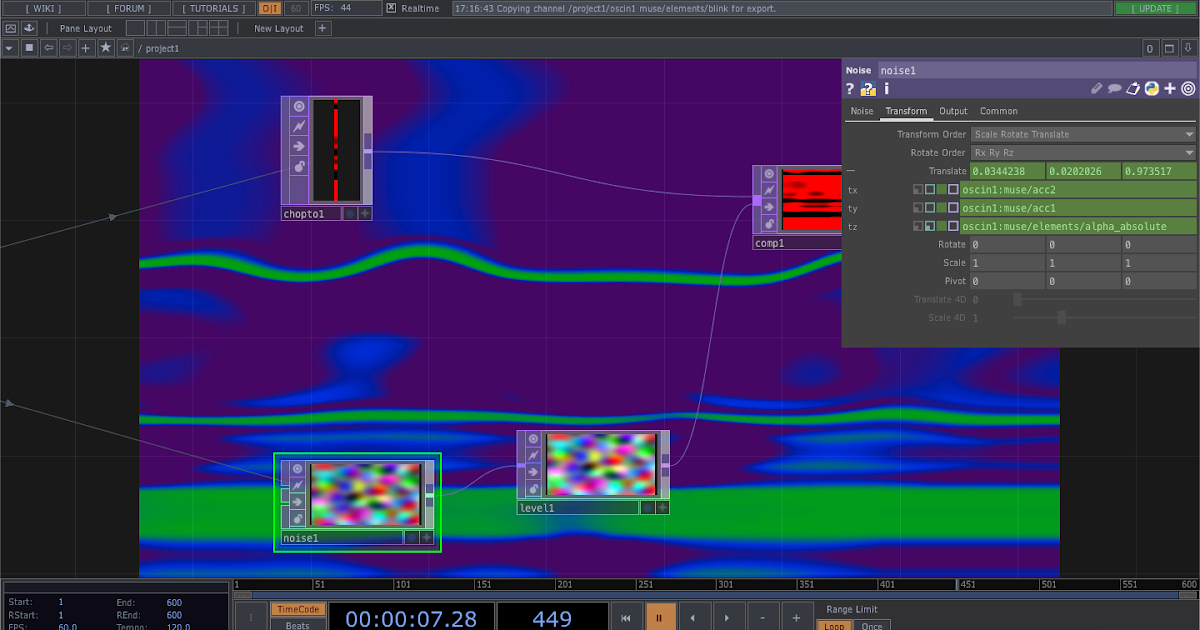The image size is (1200, 630).
Task: Adjust the Scale 4D slider
Action: [x=1064, y=318]
